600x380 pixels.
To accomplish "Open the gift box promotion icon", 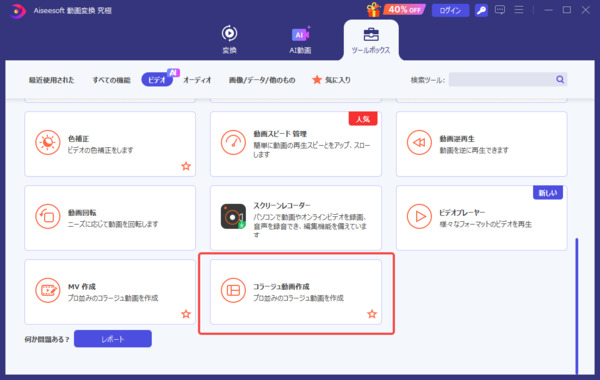I will coord(373,10).
